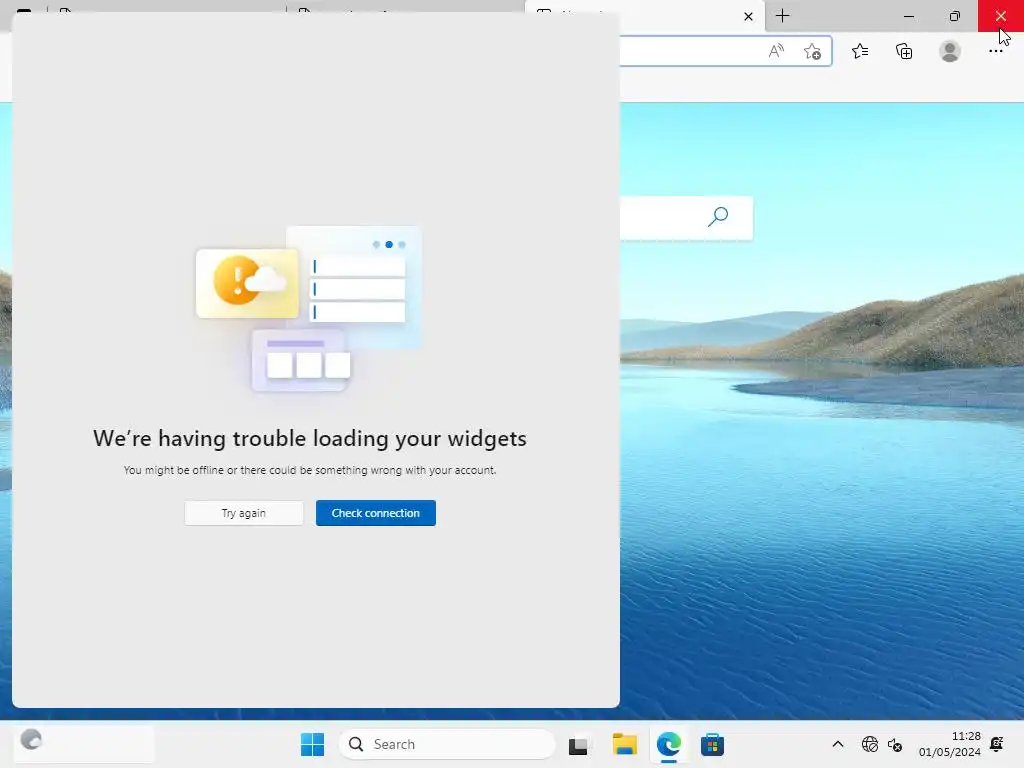Open clock showing 11:28 01/05/2024
1024x768 pixels.
click(950, 744)
